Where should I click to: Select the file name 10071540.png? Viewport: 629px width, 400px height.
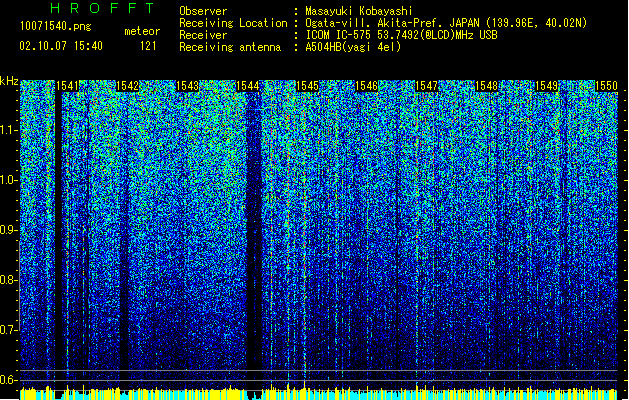(56, 27)
